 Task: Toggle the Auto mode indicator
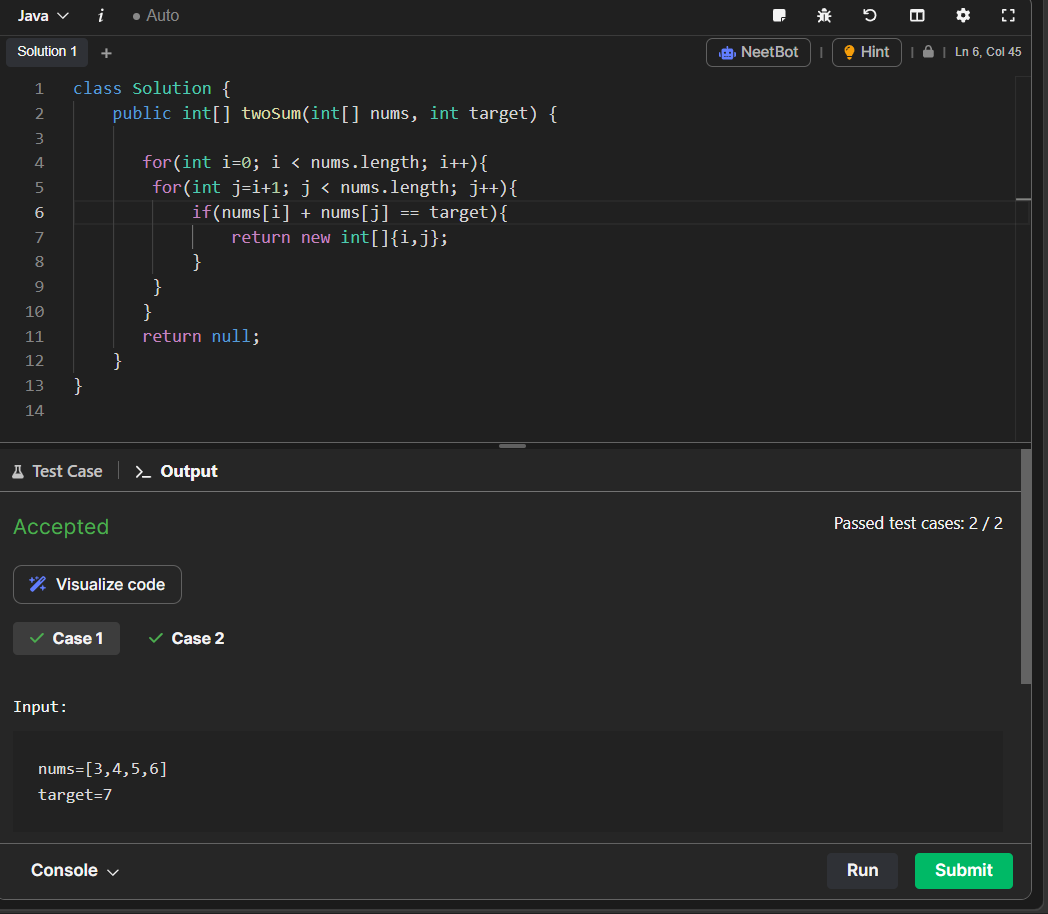click(x=156, y=16)
